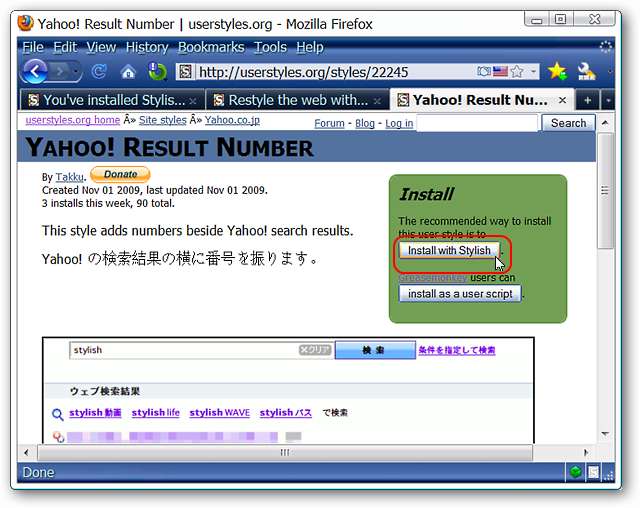This screenshot has height=508, width=640.
Task: Close the "You've installed Stylis..." tab
Action: click(193, 100)
